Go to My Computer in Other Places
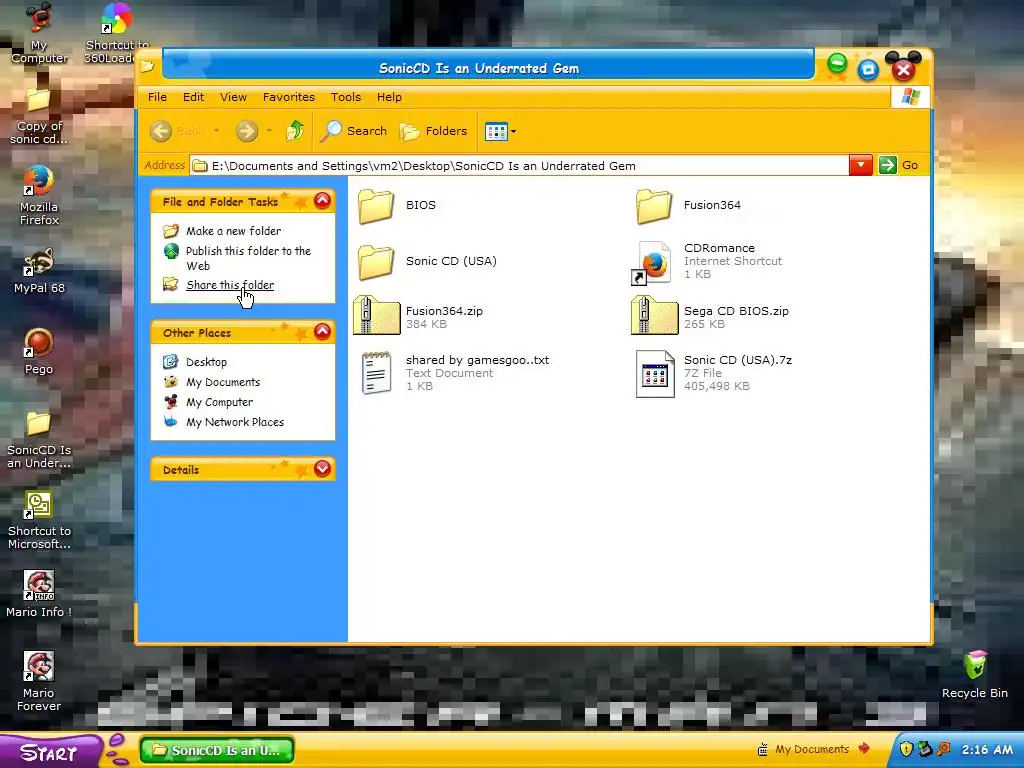Viewport: 1024px width, 768px height. click(219, 402)
